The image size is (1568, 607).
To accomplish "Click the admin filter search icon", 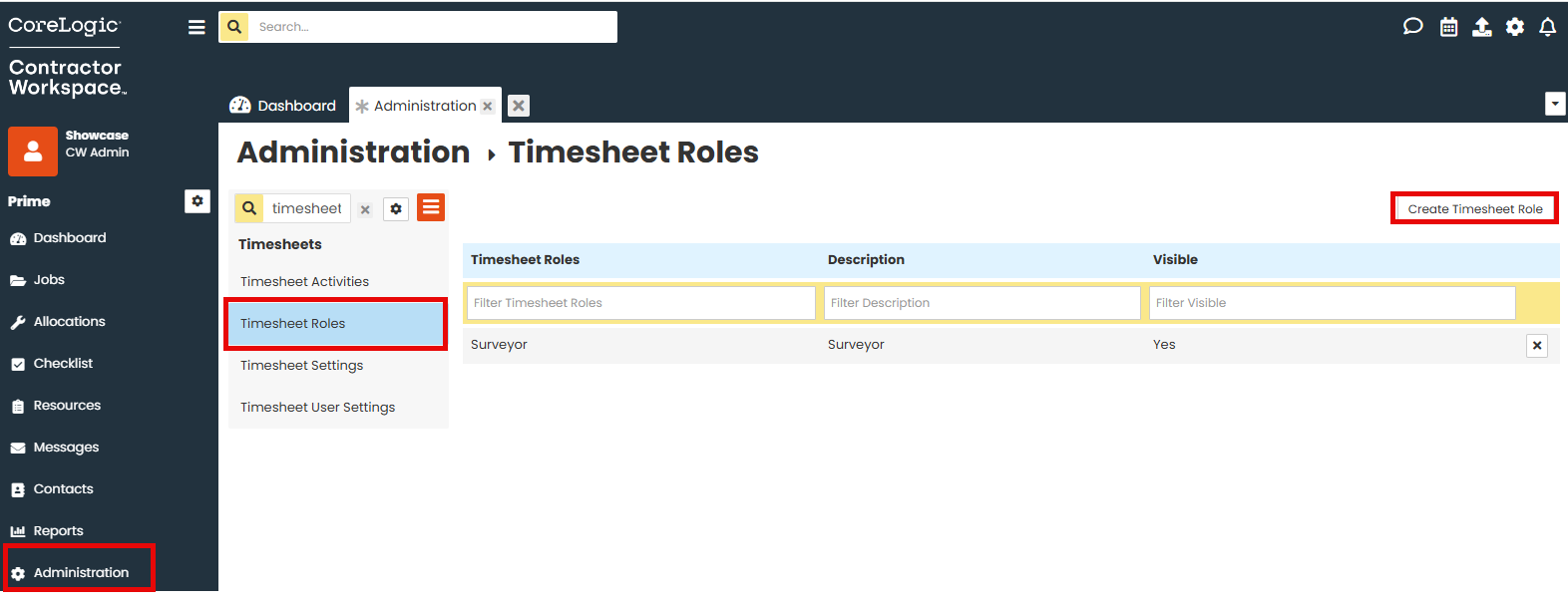I will (249, 208).
